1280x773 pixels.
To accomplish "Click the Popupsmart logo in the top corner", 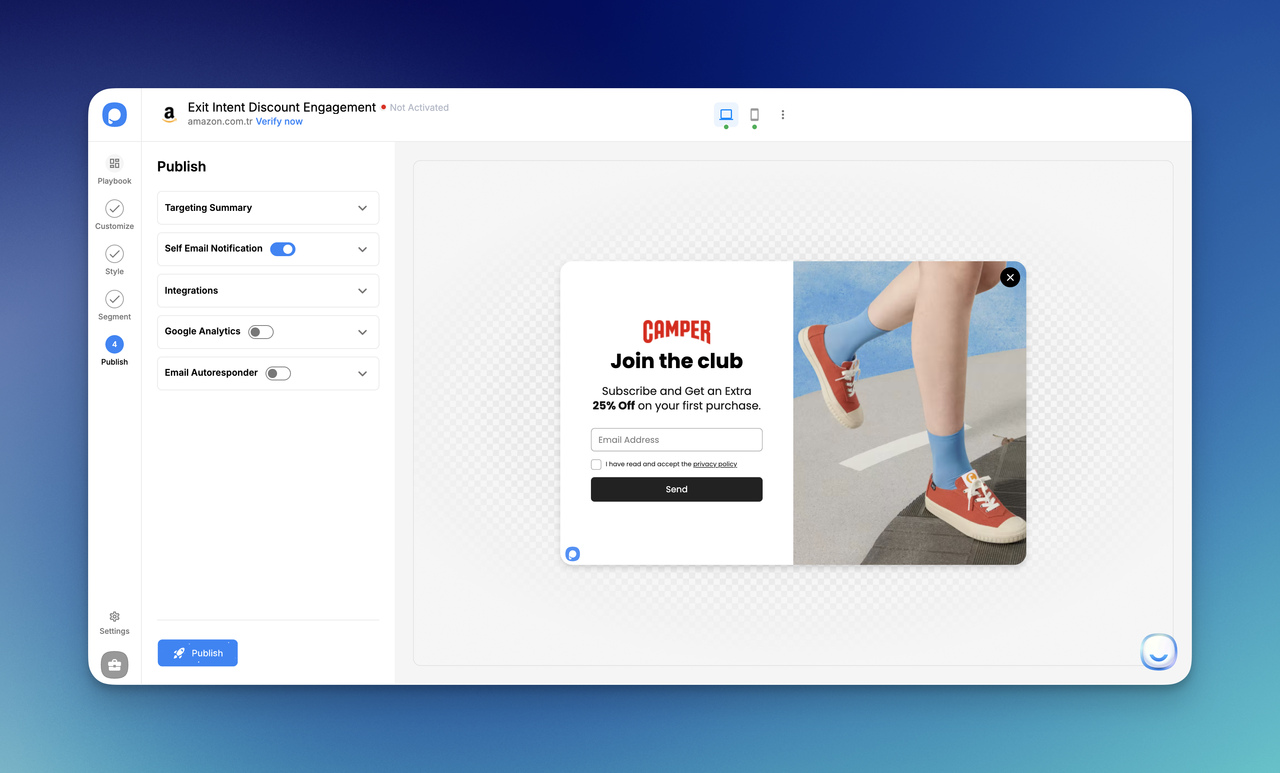I will (114, 114).
